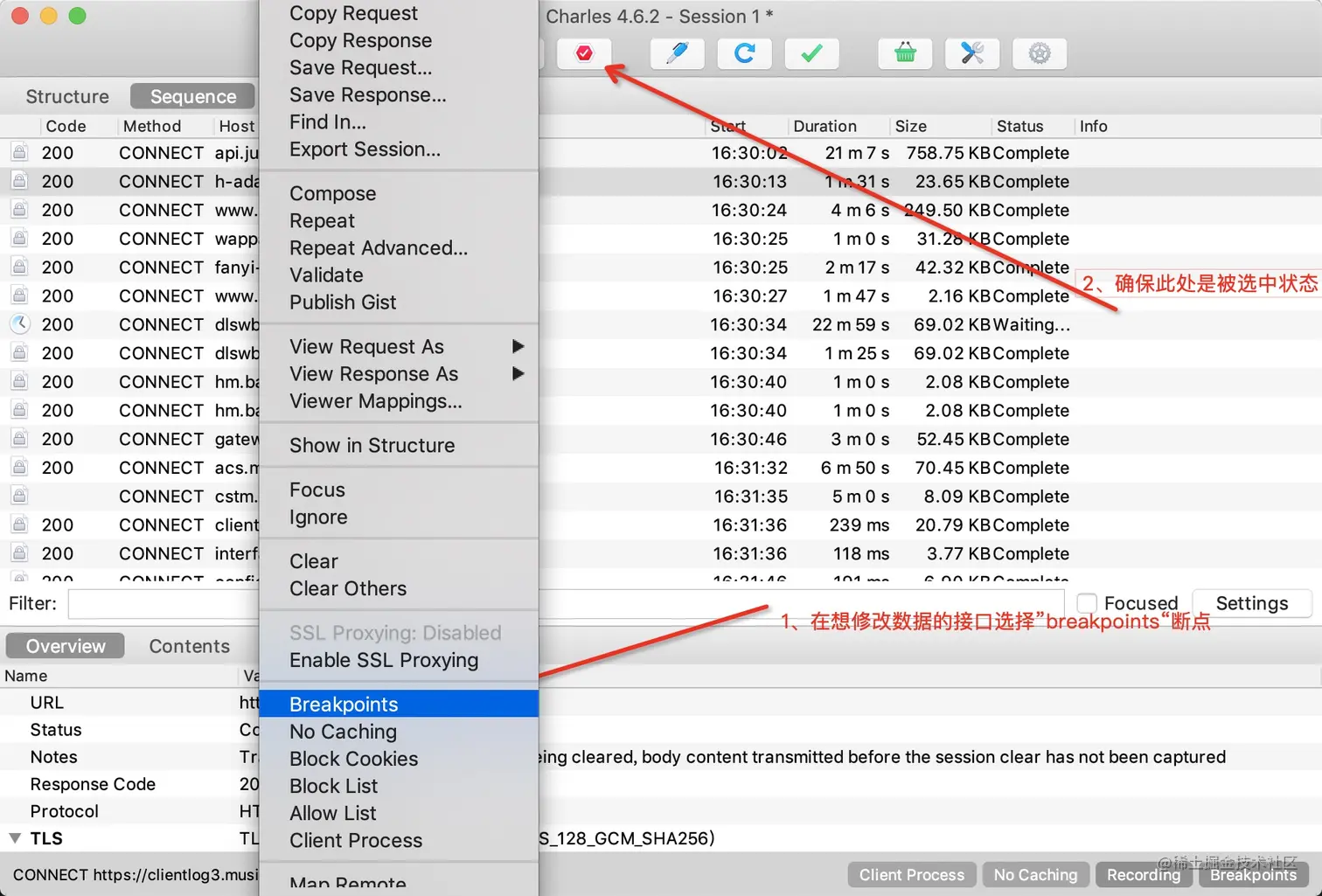The image size is (1322, 896).
Task: Choose Save Request... menu item
Action: click(399, 67)
